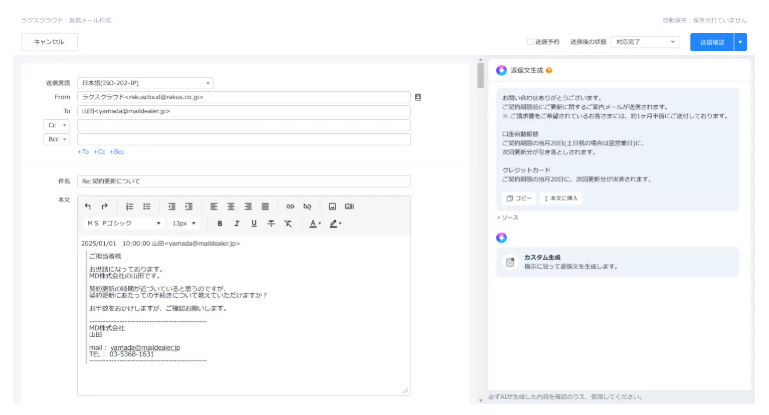The width and height of the screenshot is (769, 415).
Task: Enable the 送信予約 checkbox
Action: click(530, 42)
